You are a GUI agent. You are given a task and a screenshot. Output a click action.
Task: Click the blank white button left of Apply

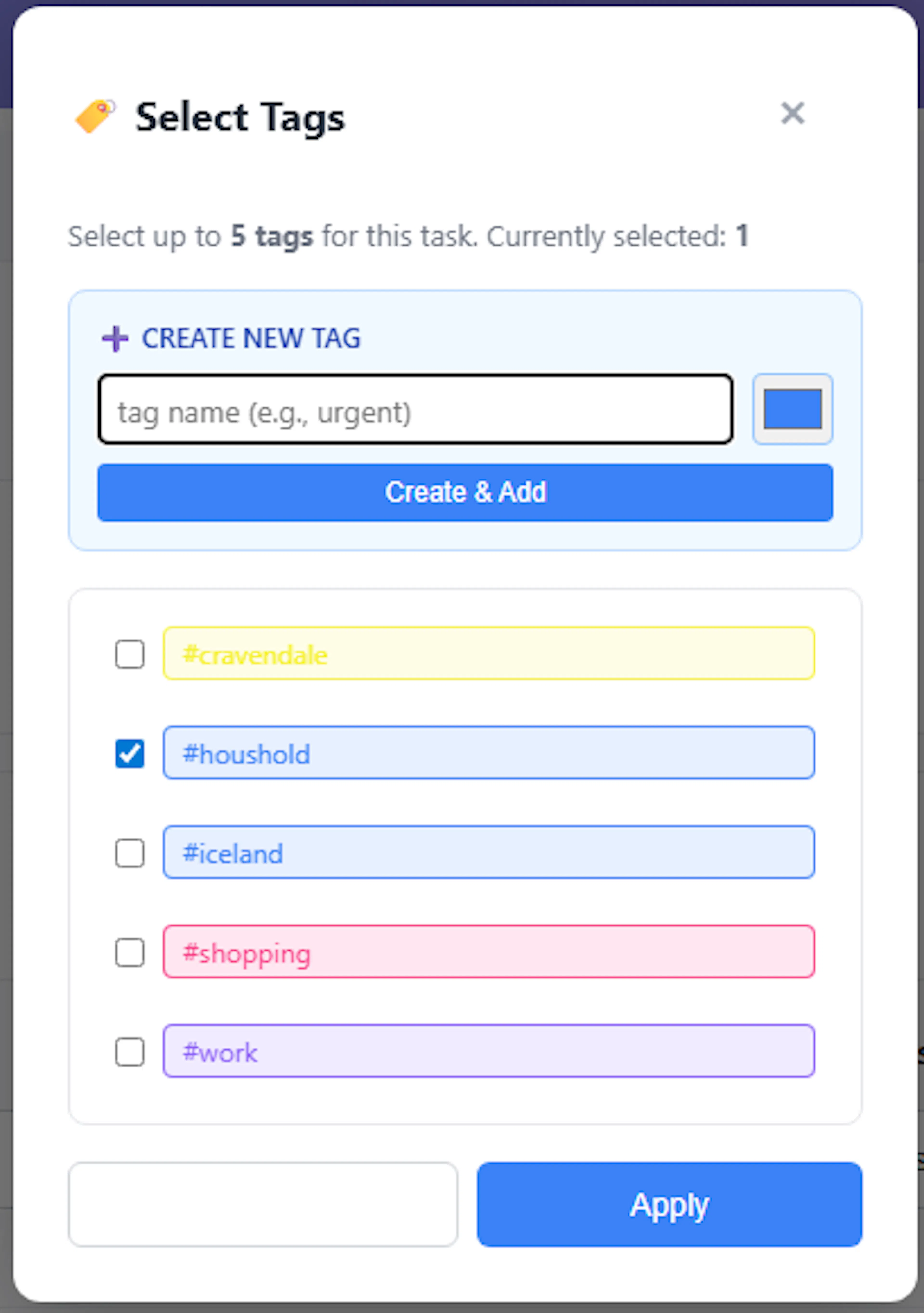[x=263, y=1204]
